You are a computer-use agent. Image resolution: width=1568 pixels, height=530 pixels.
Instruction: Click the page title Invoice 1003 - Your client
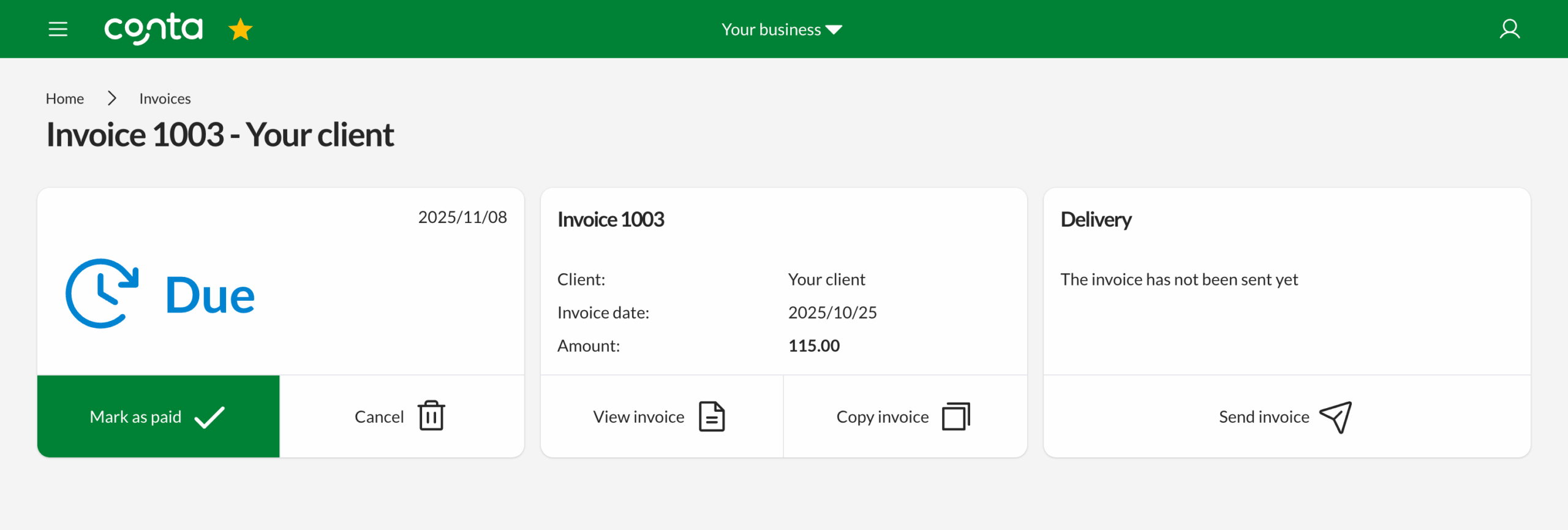[220, 135]
